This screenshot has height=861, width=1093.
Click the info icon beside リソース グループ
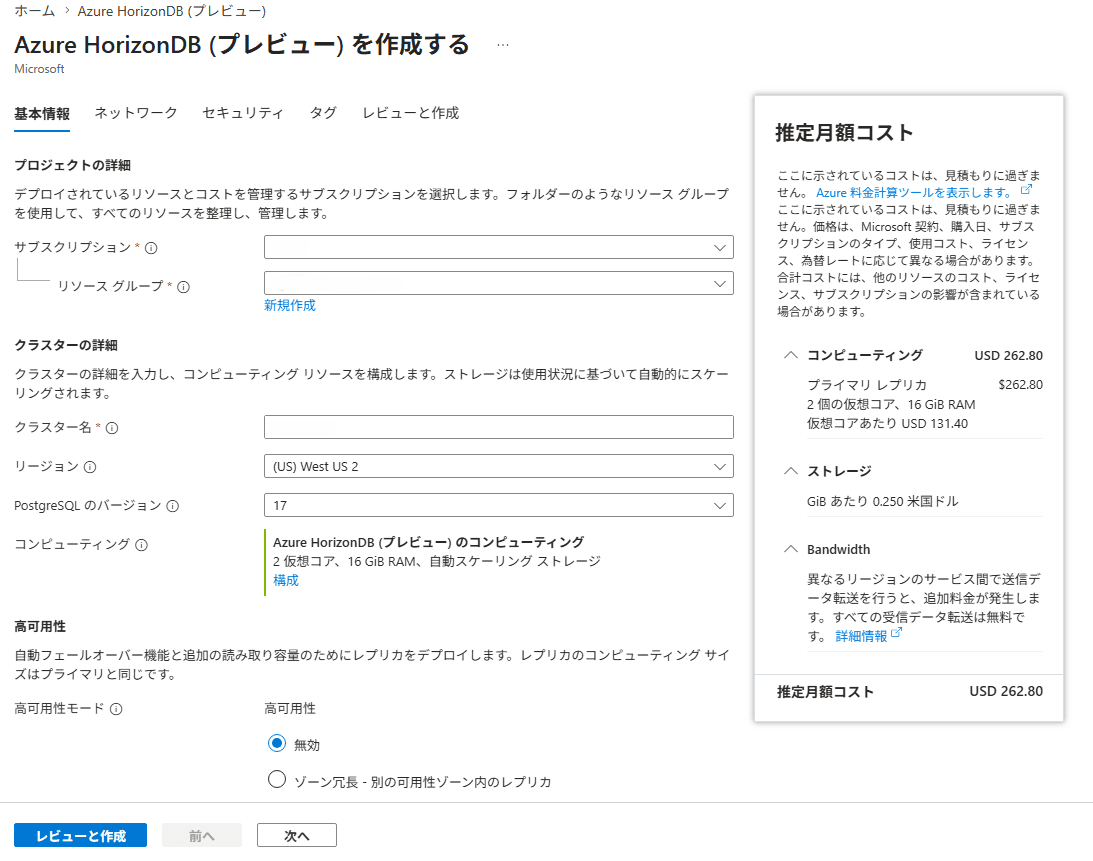(x=183, y=287)
